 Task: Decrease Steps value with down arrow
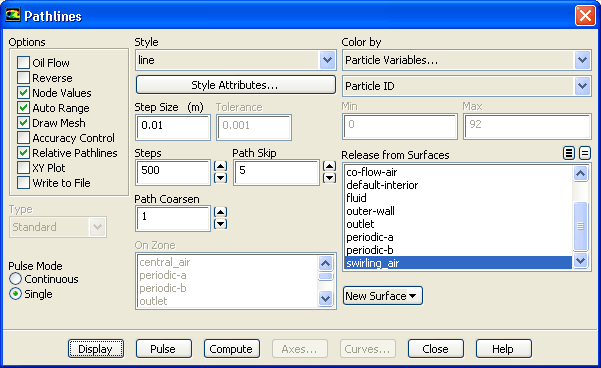[x=220, y=178]
